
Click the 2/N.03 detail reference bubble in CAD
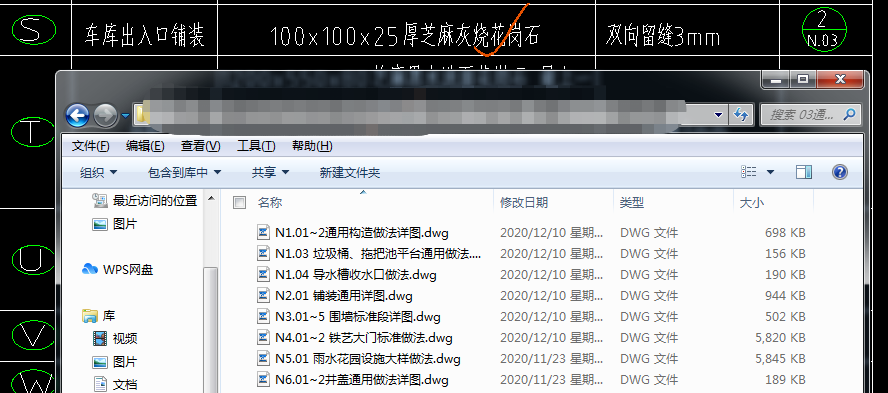coord(824,30)
